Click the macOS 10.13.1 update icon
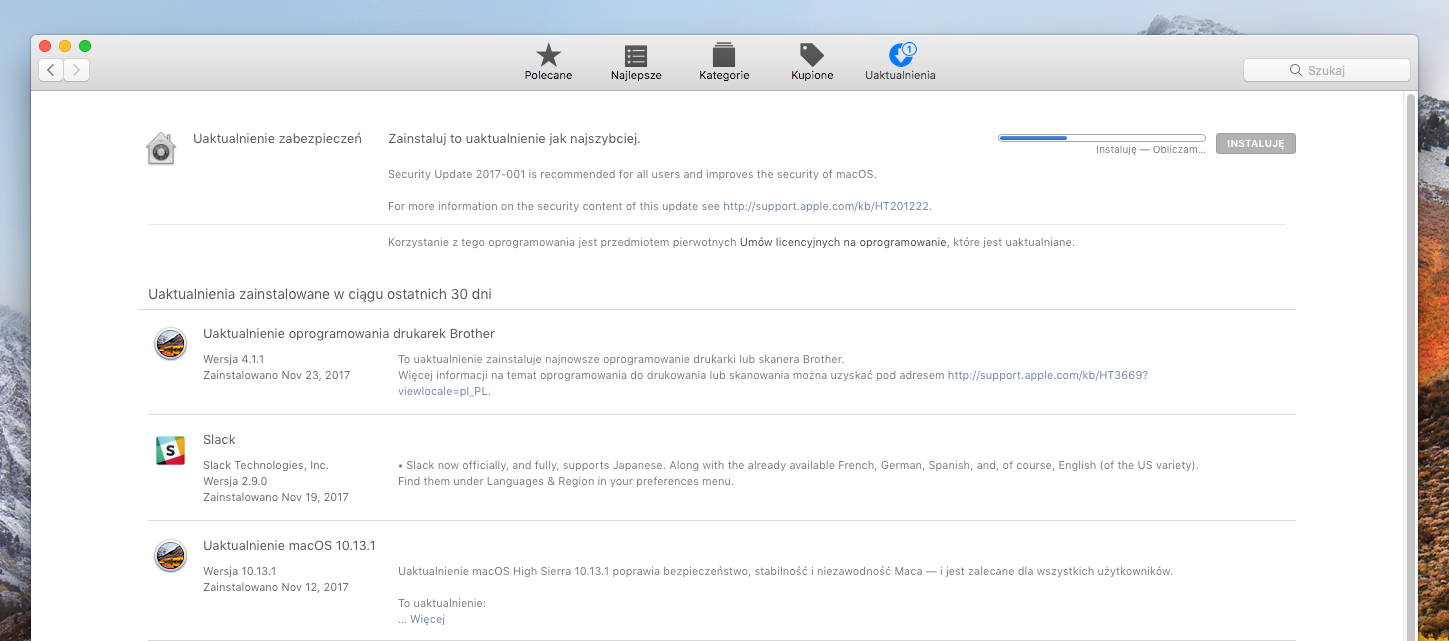The image size is (1449, 641). (170, 556)
